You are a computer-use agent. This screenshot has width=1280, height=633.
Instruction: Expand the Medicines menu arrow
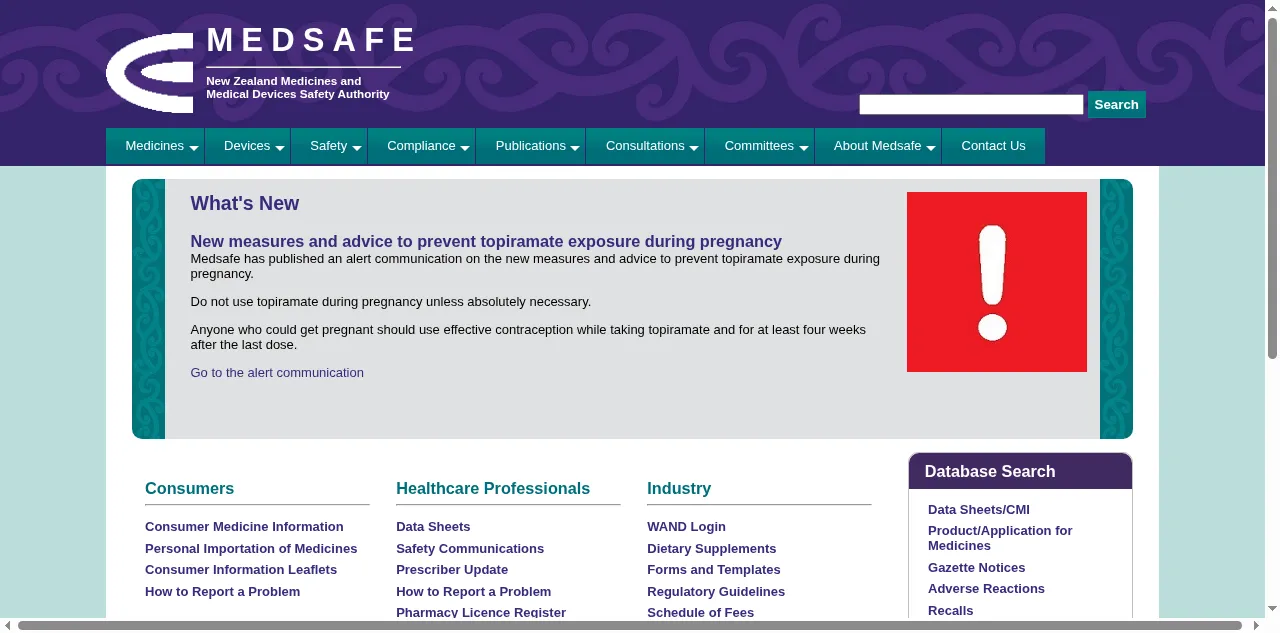(194, 148)
